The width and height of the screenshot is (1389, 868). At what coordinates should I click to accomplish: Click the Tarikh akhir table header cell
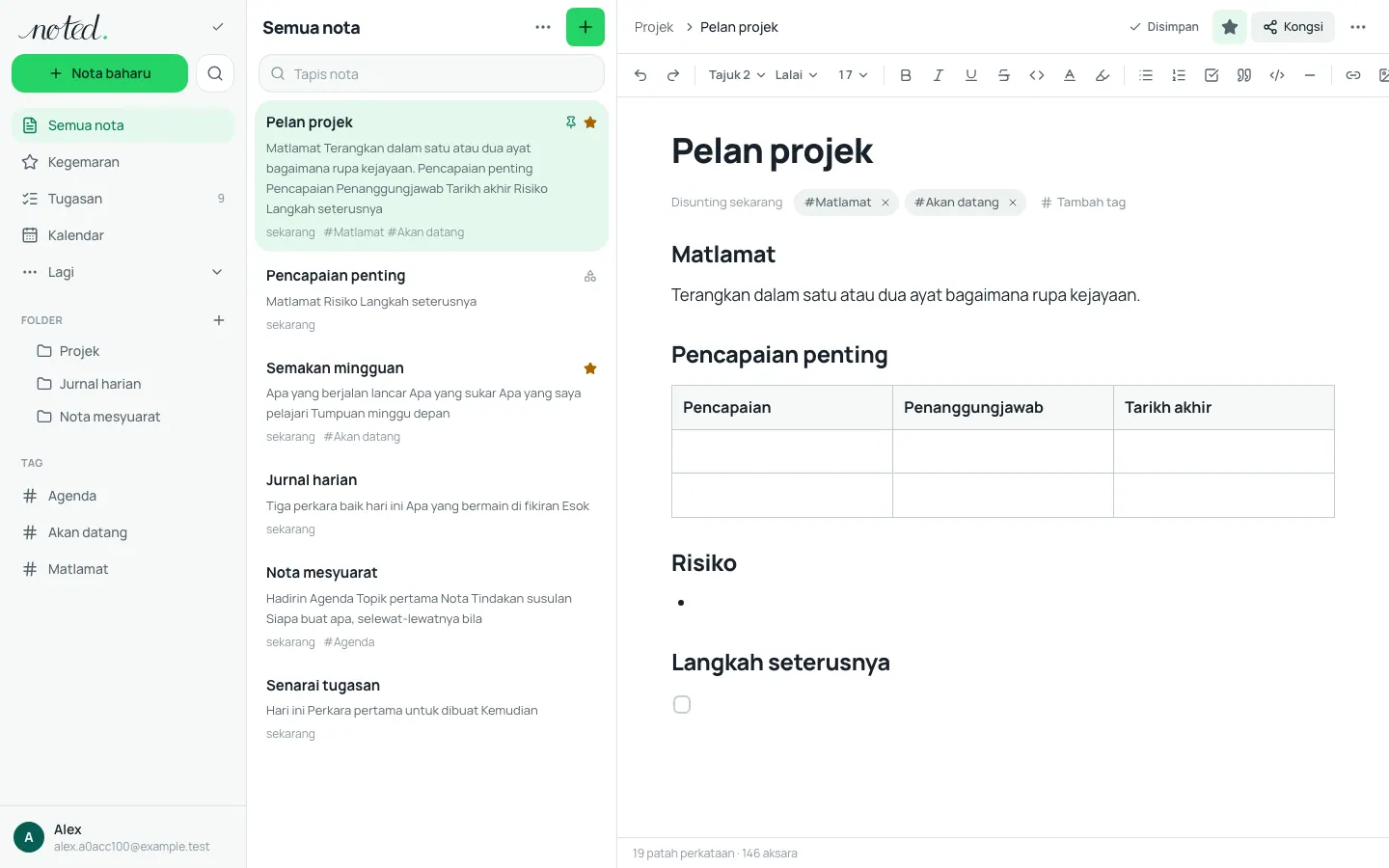[1224, 407]
